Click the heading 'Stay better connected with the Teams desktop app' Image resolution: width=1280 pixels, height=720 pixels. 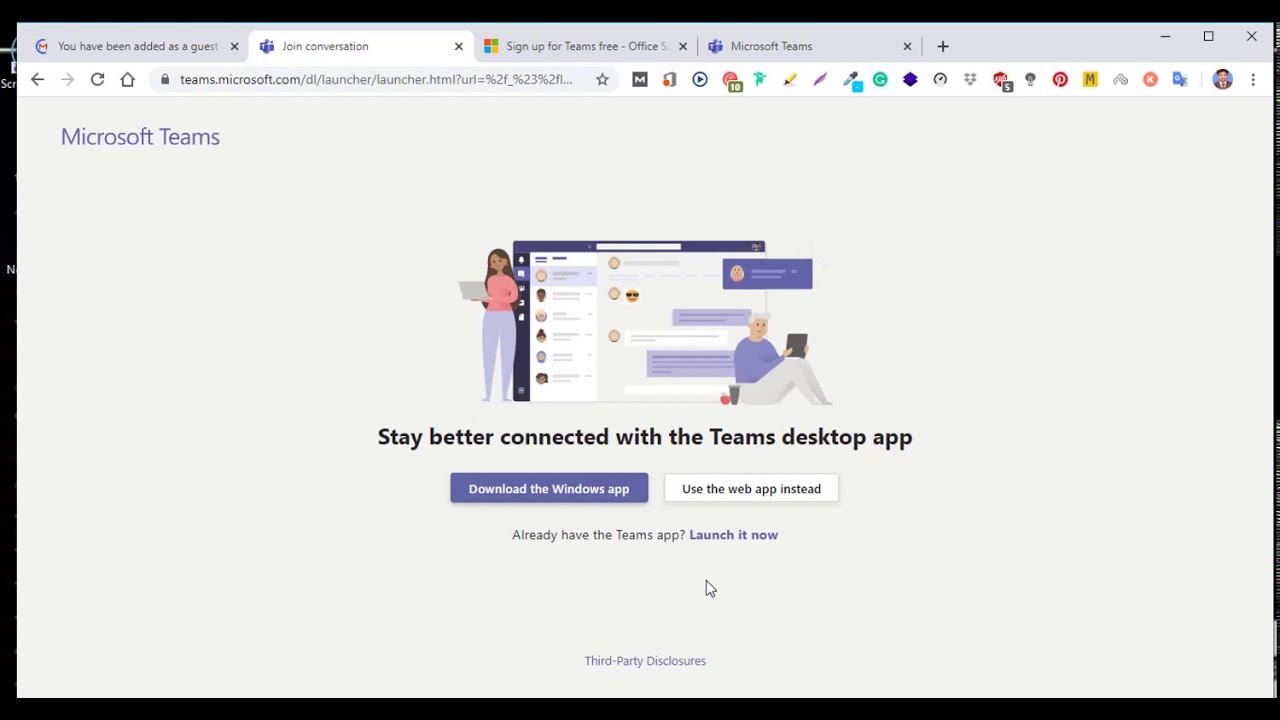(x=645, y=437)
